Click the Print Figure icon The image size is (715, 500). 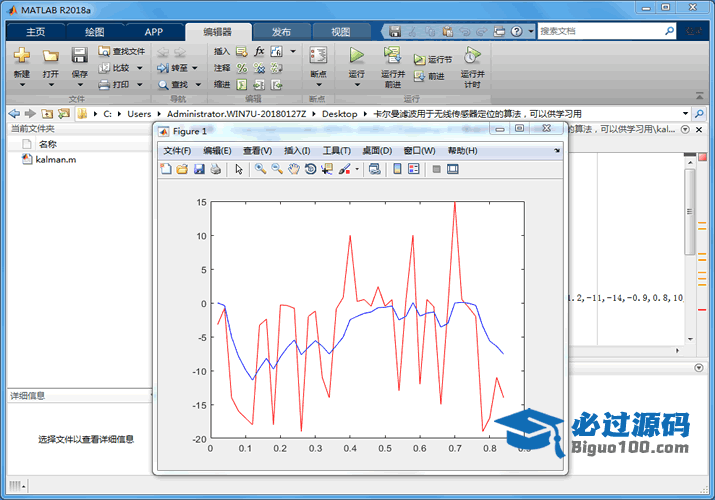(x=215, y=170)
